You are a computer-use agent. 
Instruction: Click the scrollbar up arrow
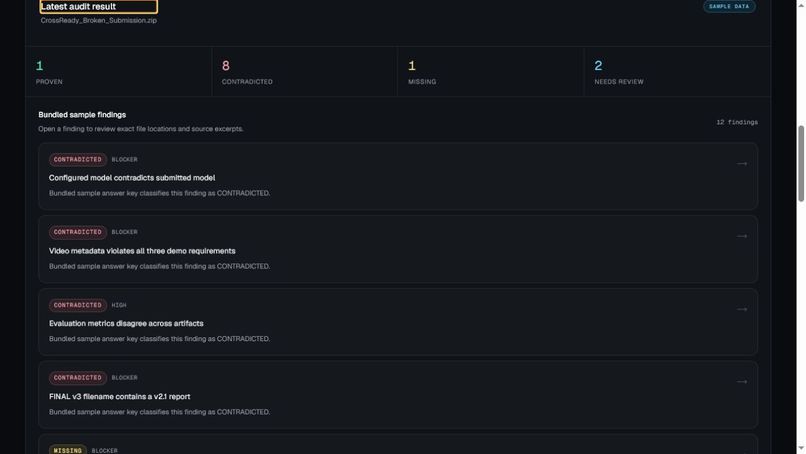point(801,4)
